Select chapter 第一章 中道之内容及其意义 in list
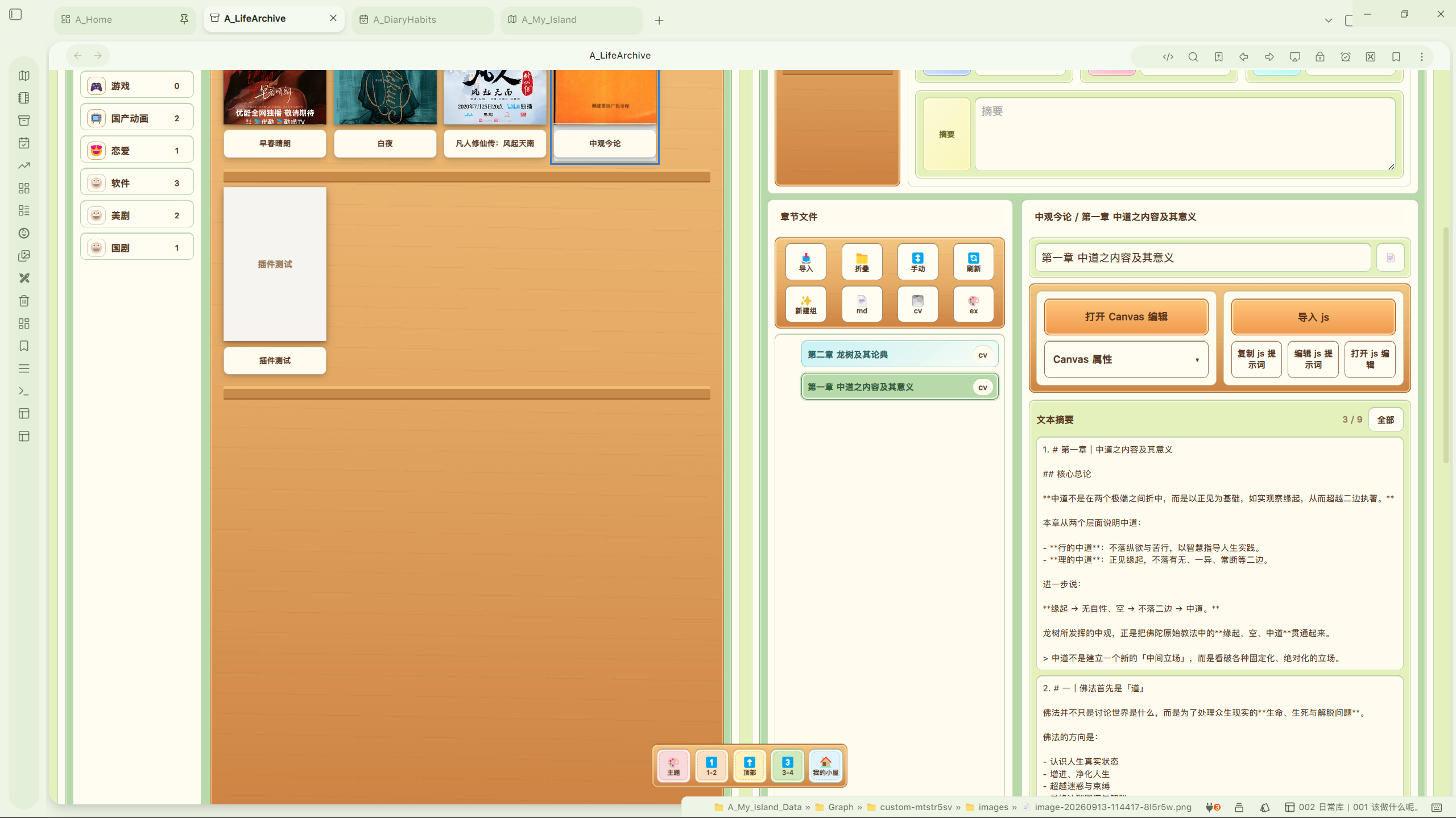 (x=899, y=387)
